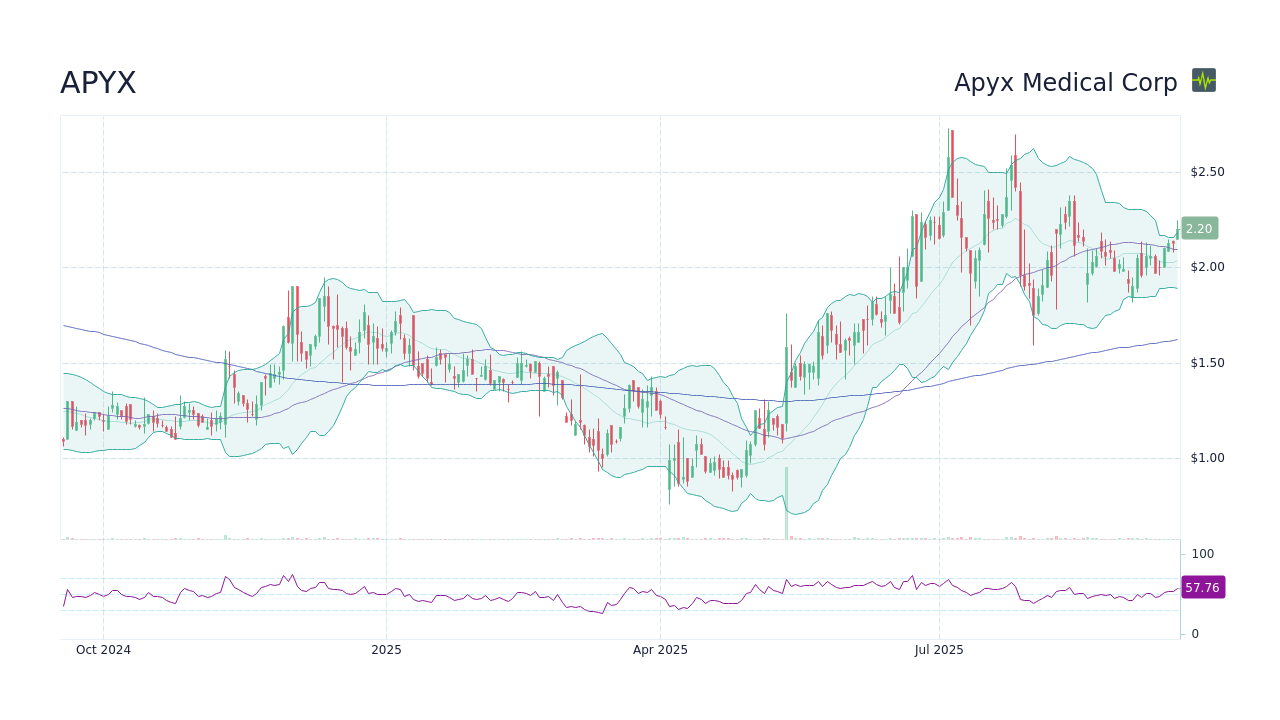Select the $1.50 price level label
Image resolution: width=1280 pixels, height=720 pixels.
click(x=1209, y=362)
